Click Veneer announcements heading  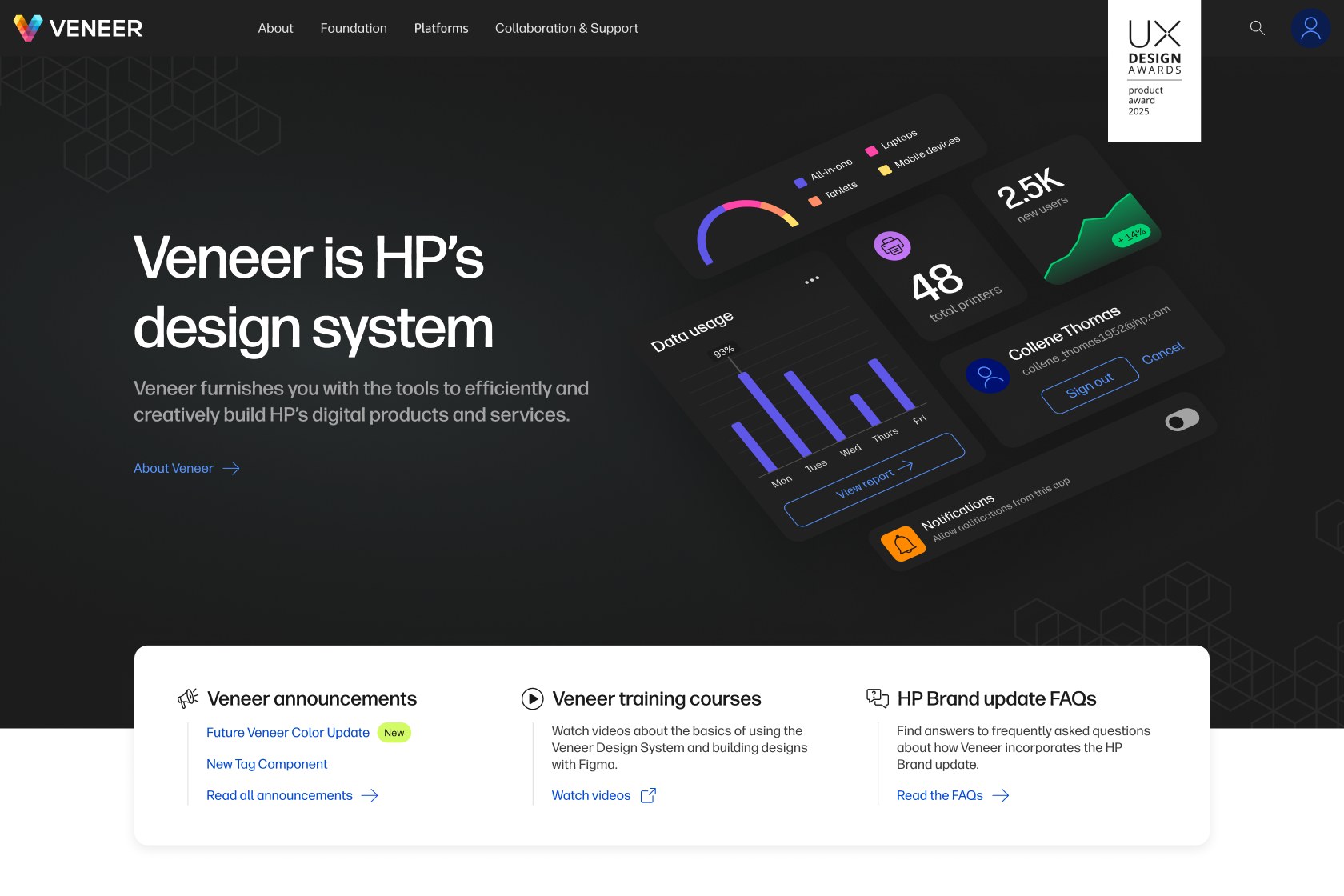(x=312, y=698)
